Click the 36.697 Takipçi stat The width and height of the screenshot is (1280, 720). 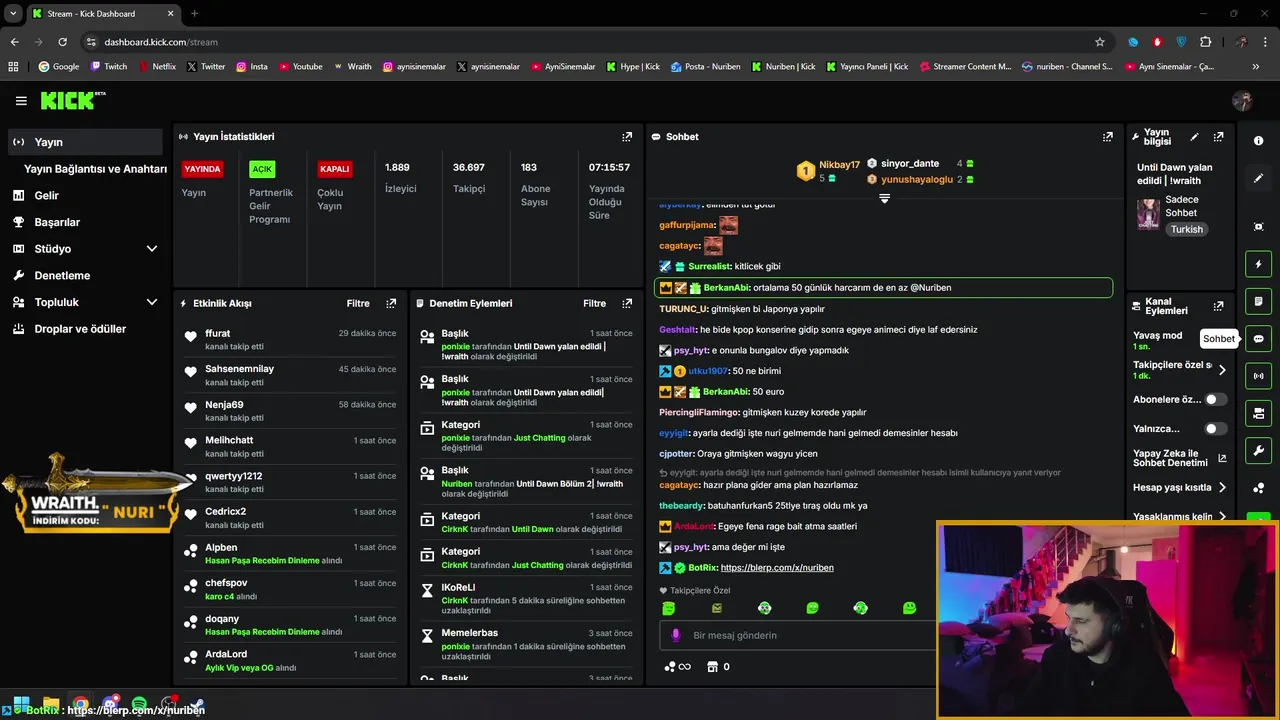coord(469,177)
